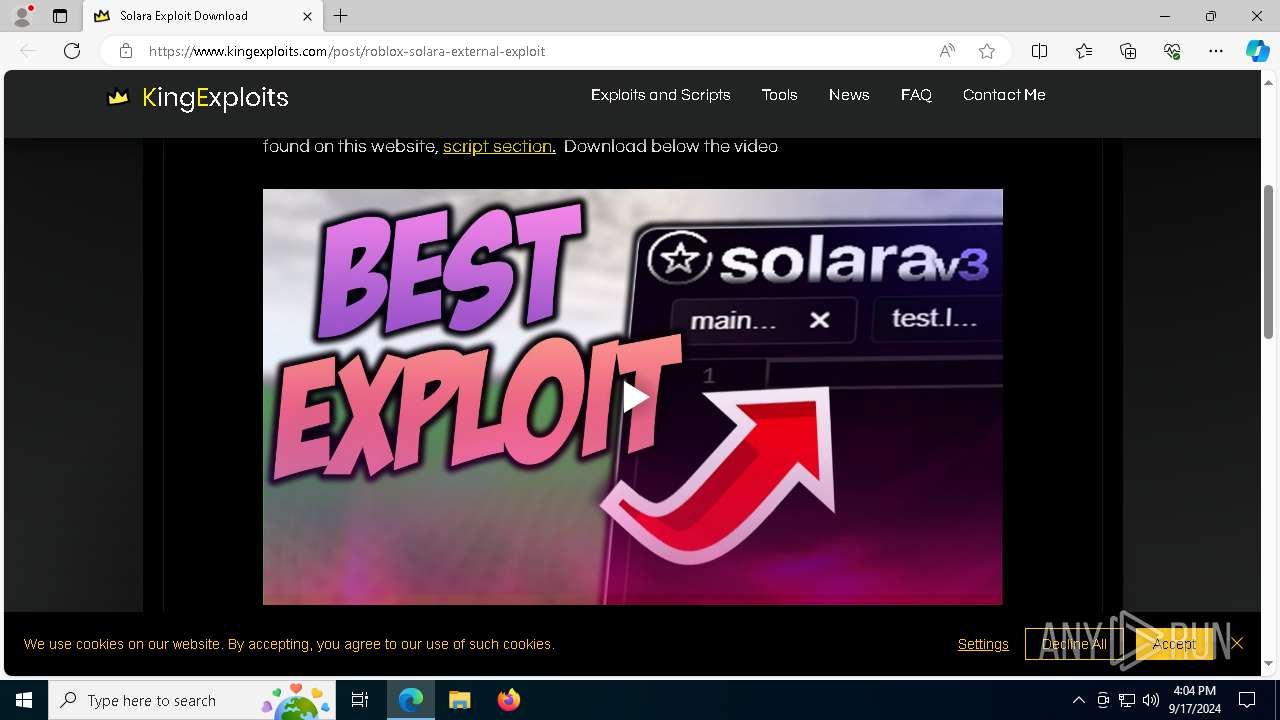This screenshot has width=1280, height=720.
Task: Open the News page
Action: (849, 95)
